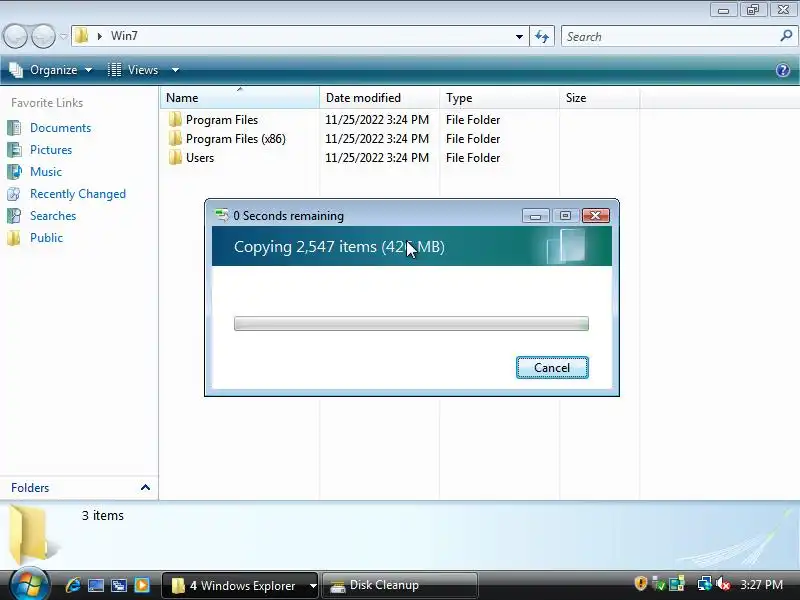Click the Recently Changed sidebar icon
The width and height of the screenshot is (800, 600).
tap(14, 194)
